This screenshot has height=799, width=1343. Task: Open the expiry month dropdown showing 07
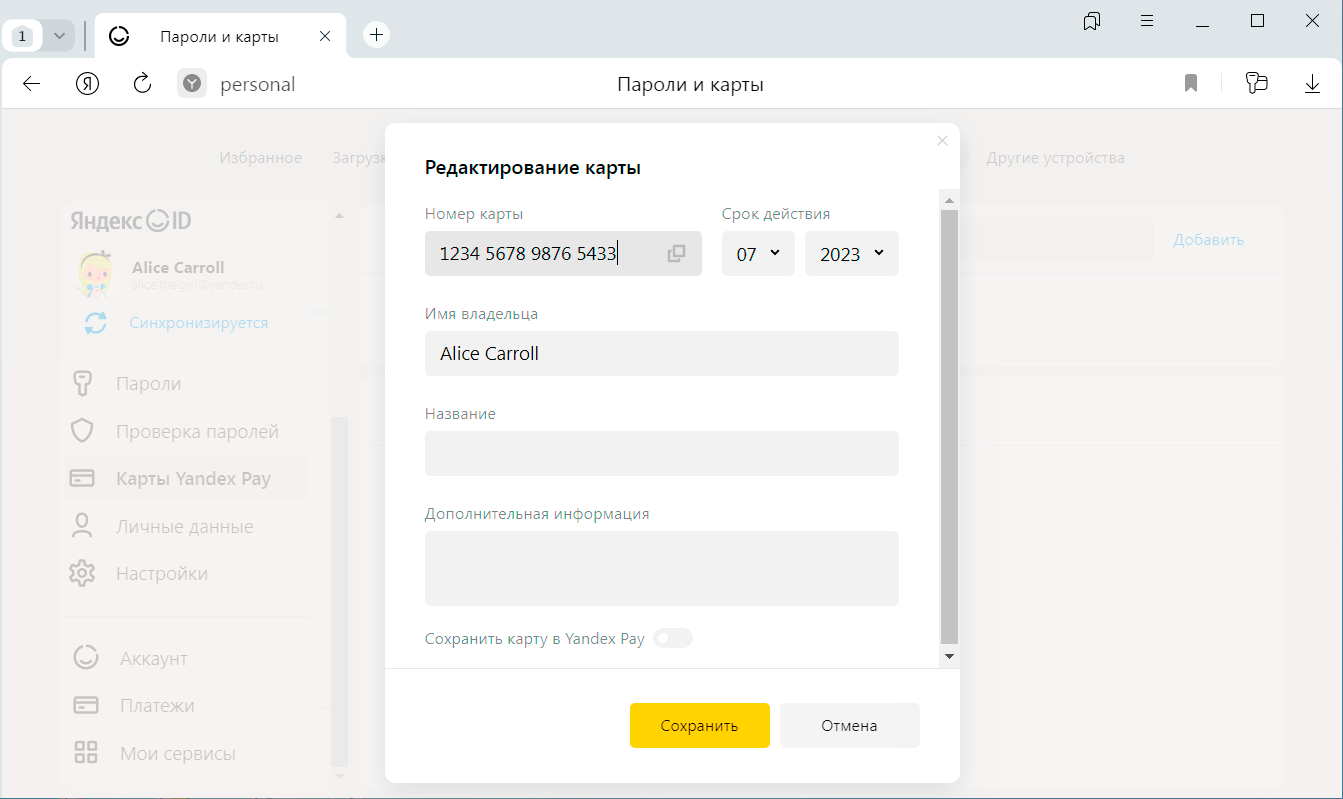(x=757, y=254)
